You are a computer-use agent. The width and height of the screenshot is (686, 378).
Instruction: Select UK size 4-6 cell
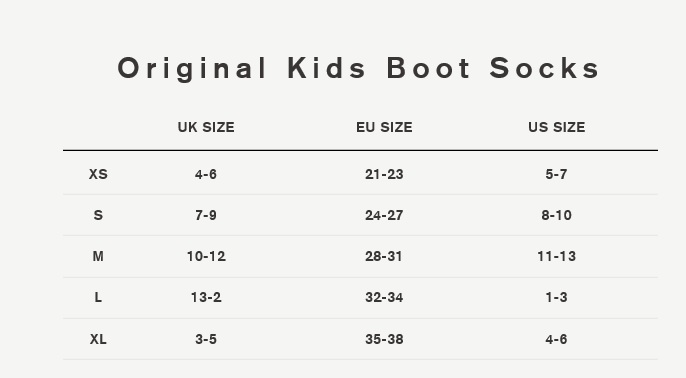206,174
